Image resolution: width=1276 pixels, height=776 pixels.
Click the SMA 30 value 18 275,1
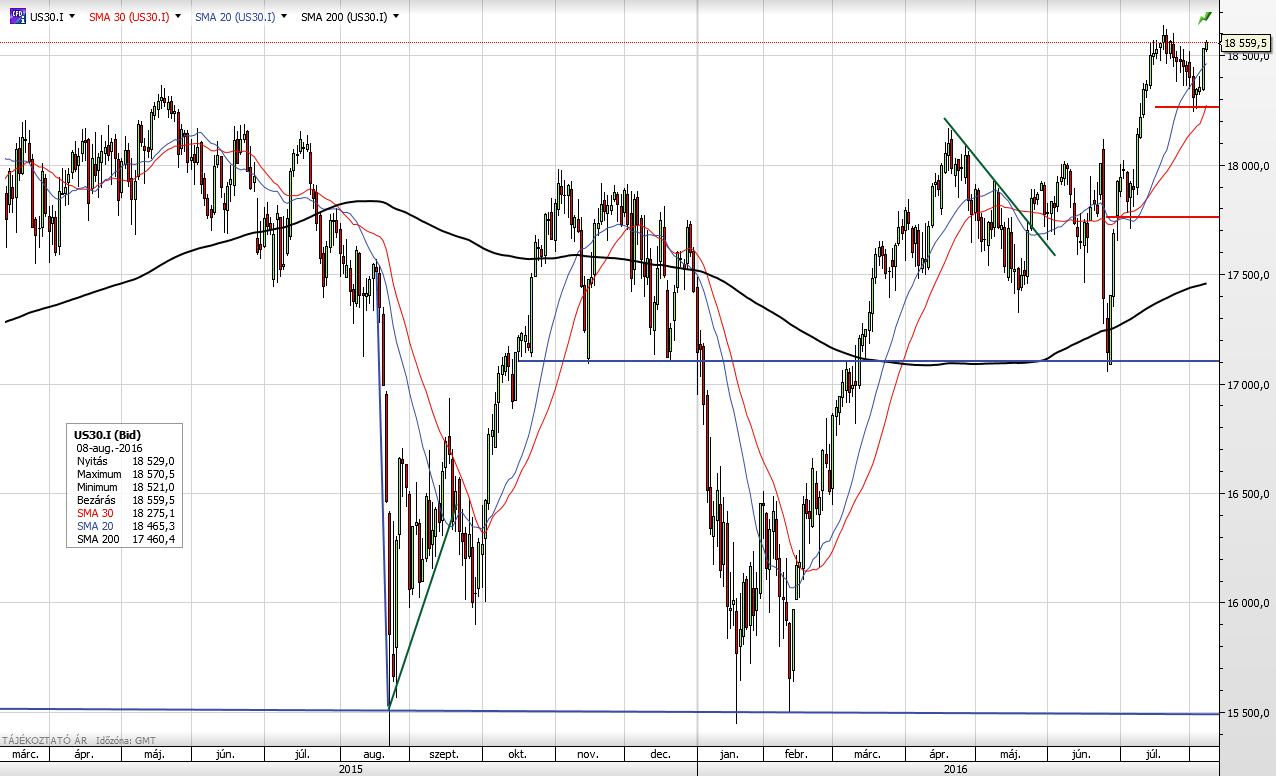tap(153, 513)
